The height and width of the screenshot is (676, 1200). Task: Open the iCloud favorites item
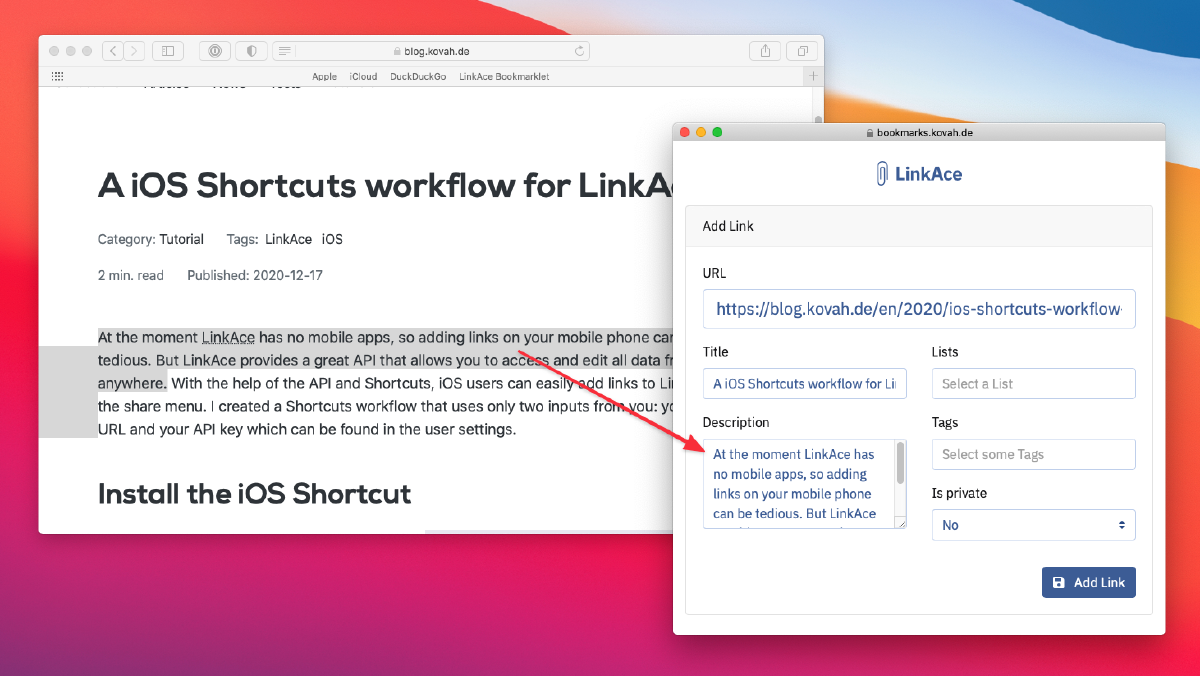click(362, 76)
